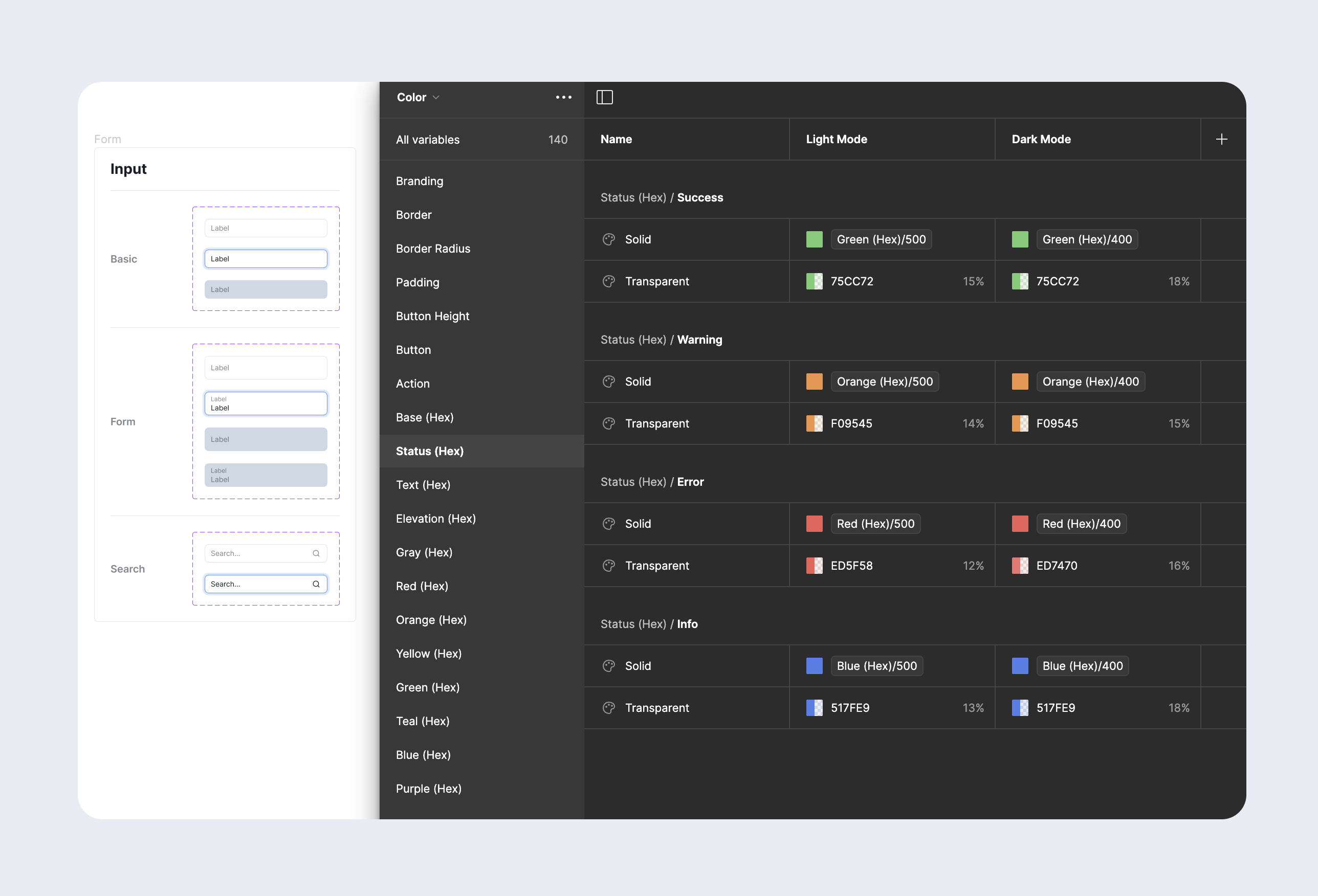The height and width of the screenshot is (896, 1318).
Task: Click palette icon beside Success Solid
Action: [x=608, y=240]
